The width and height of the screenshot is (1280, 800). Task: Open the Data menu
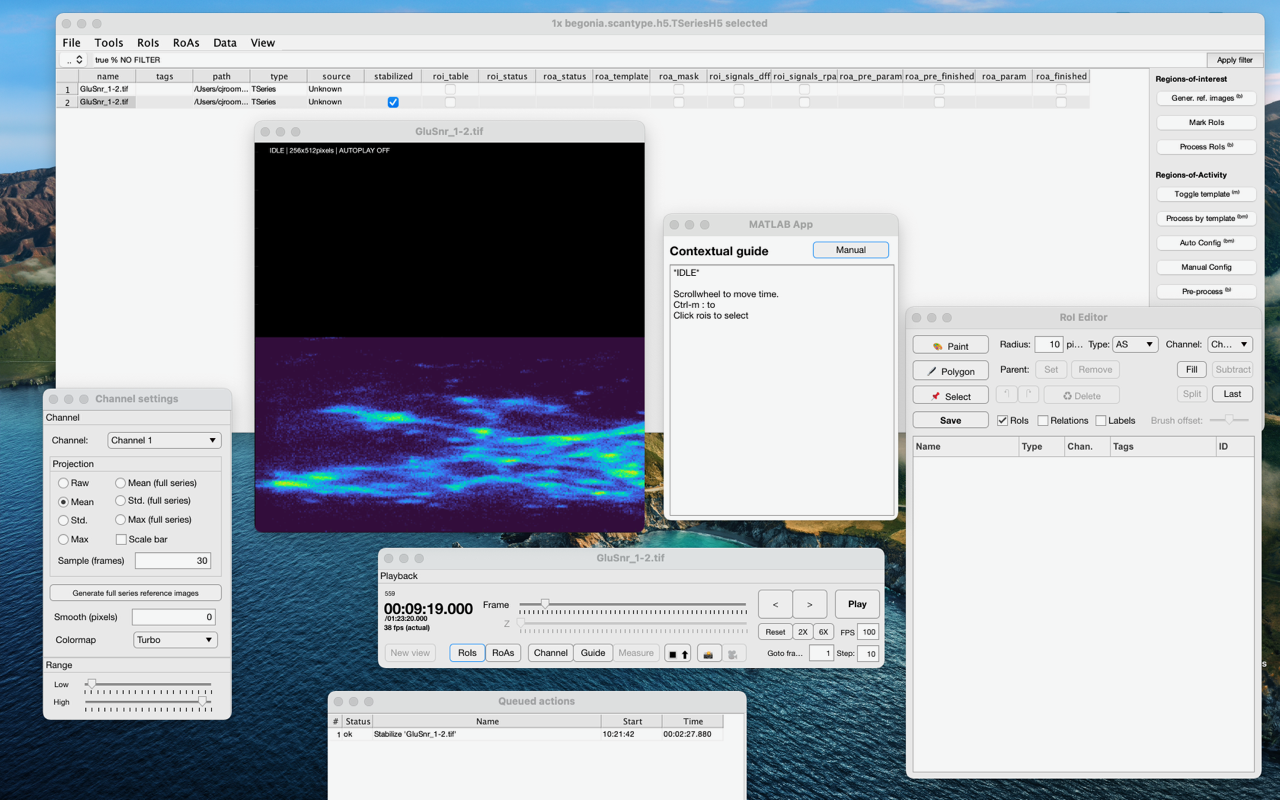224,42
